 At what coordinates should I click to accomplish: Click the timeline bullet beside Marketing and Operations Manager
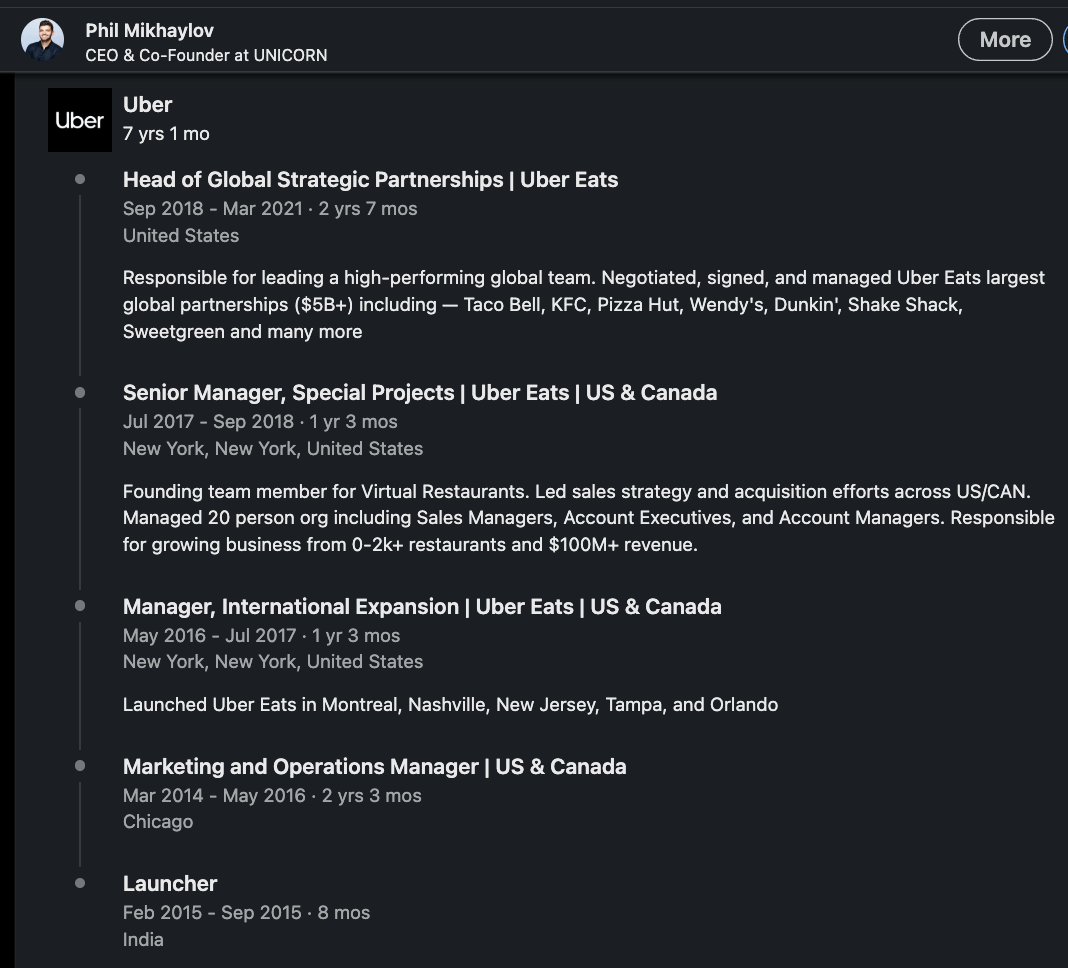[x=80, y=766]
